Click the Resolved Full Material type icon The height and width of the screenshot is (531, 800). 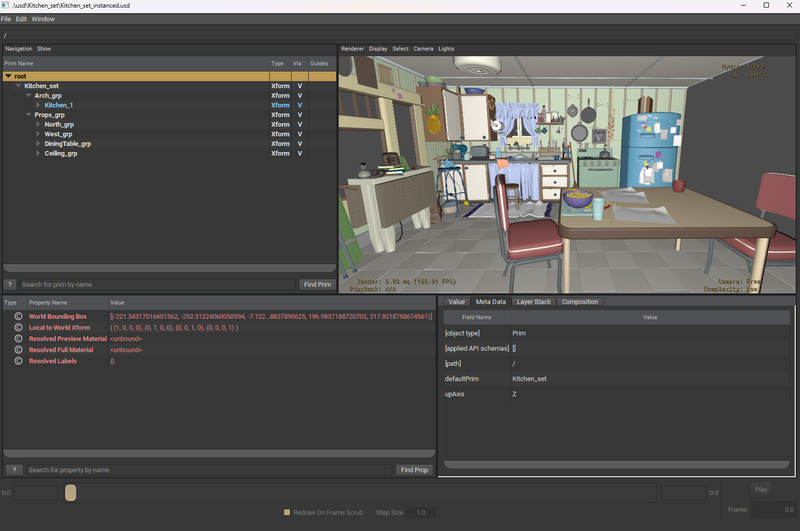[x=19, y=350]
